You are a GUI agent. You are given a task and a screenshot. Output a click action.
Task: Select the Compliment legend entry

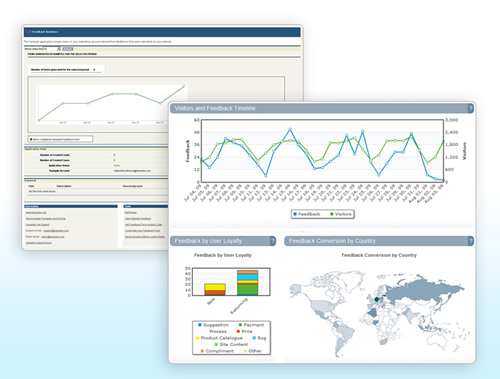tap(217, 351)
